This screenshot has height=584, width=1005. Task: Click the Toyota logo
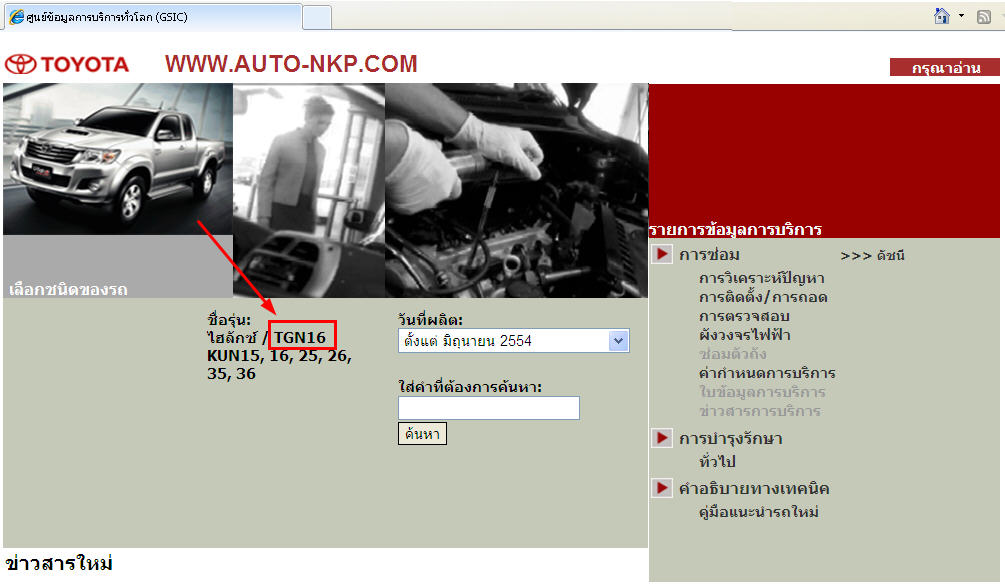click(67, 64)
